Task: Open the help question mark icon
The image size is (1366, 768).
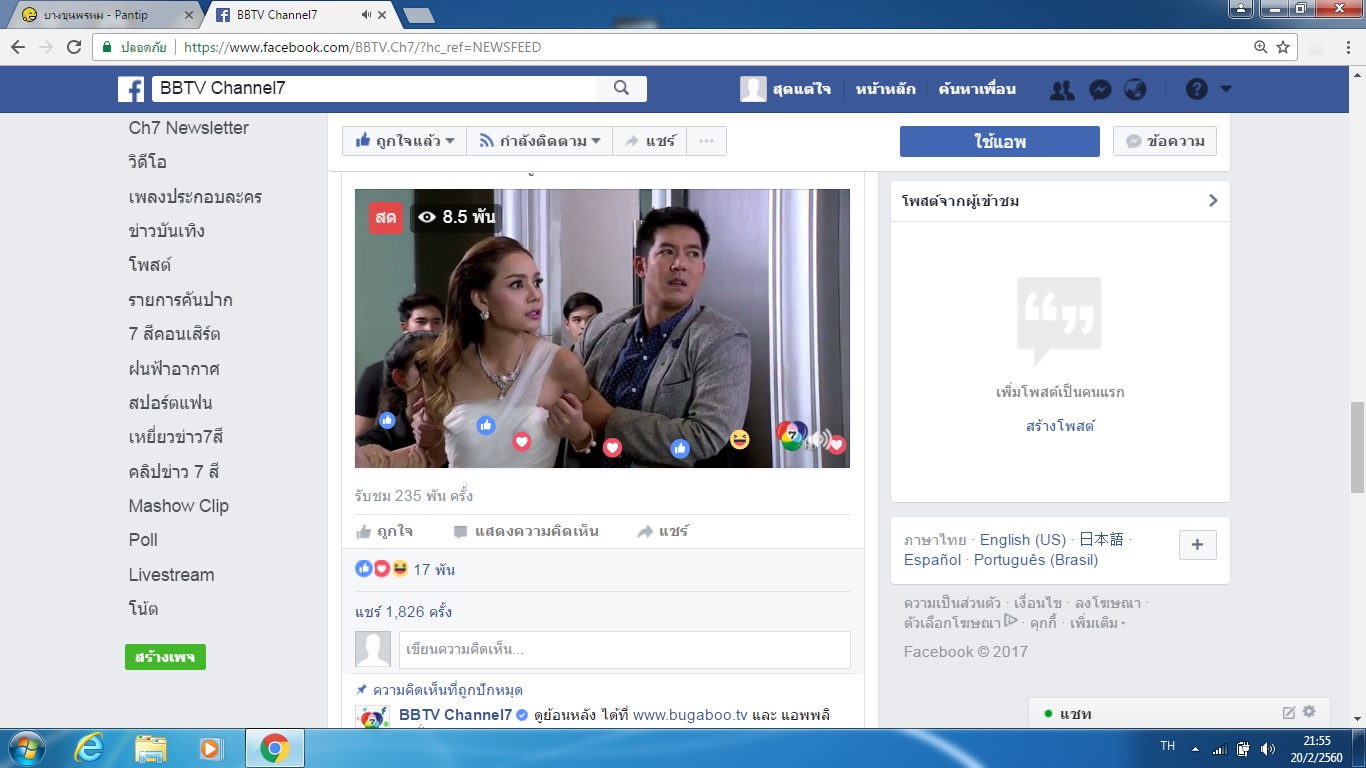Action: coord(1197,89)
